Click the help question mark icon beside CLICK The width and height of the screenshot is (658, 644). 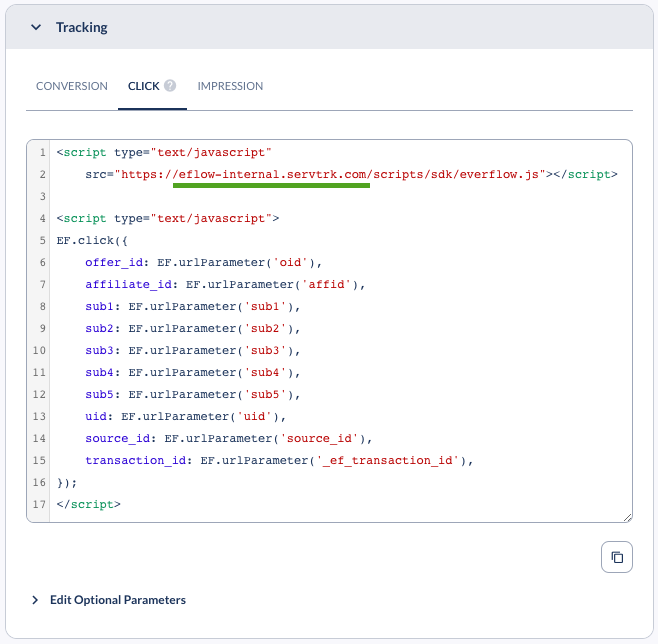coord(170,86)
